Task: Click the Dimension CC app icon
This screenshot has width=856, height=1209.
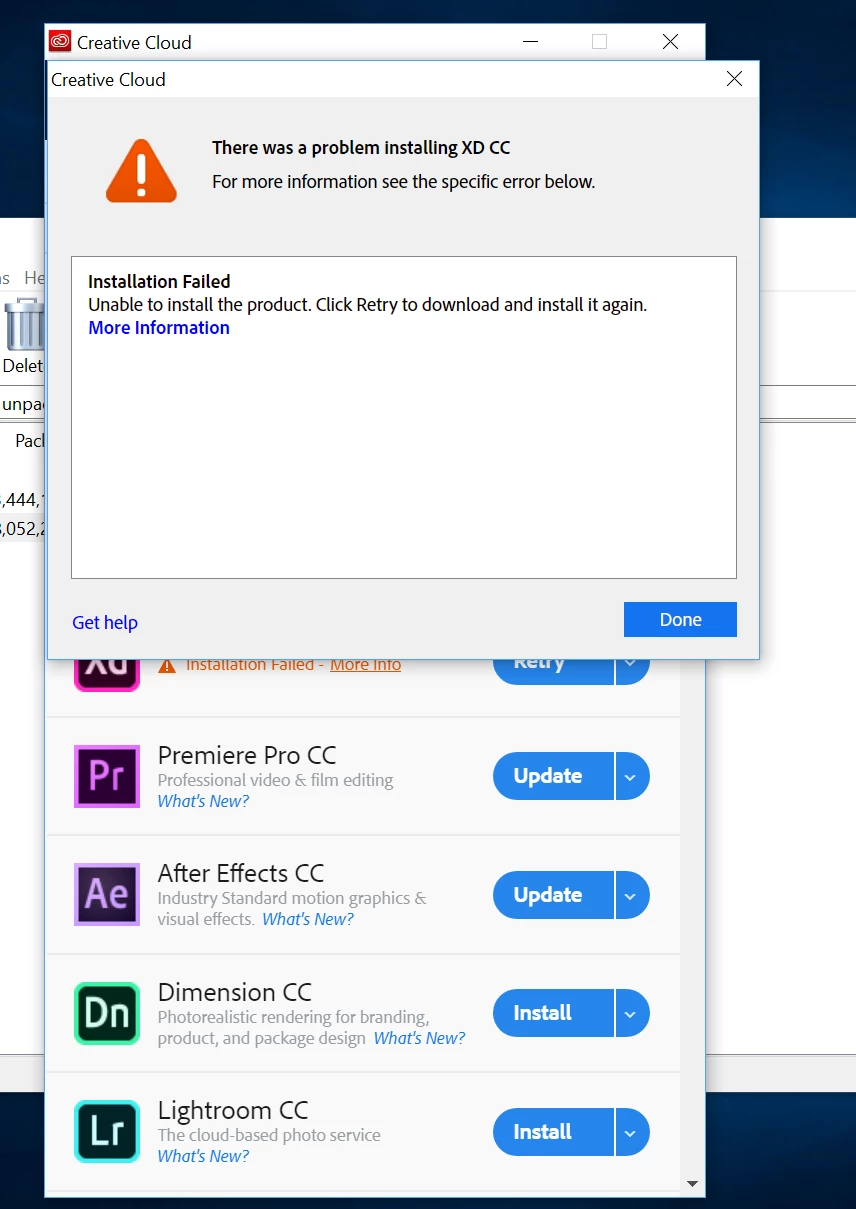Action: tap(107, 1013)
